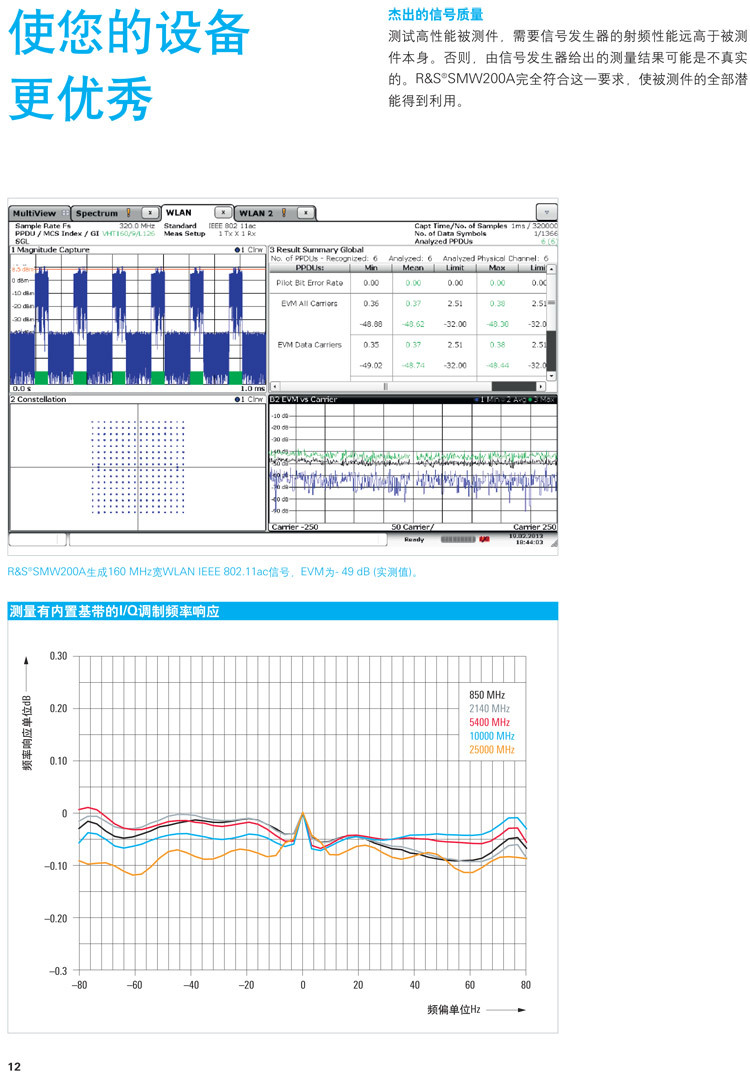The width and height of the screenshot is (750, 1075).
Task: Click the 杰出的信号质量 heading
Action: [435, 14]
